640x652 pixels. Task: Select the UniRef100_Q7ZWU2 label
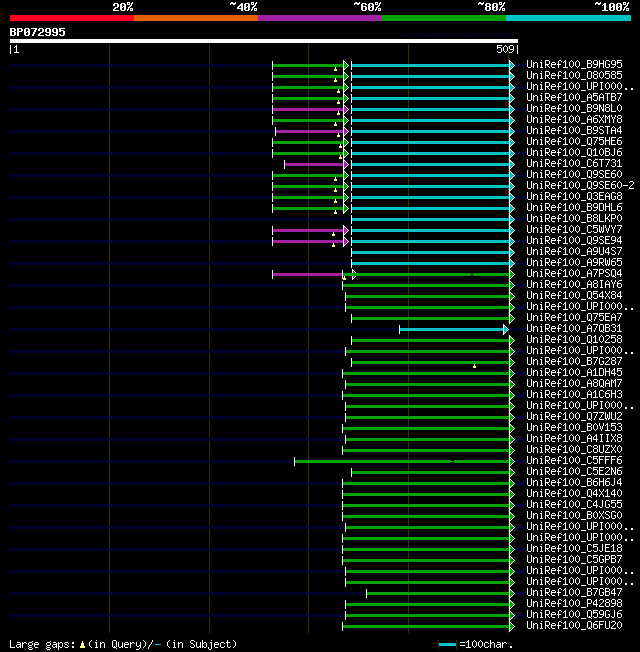(x=574, y=417)
